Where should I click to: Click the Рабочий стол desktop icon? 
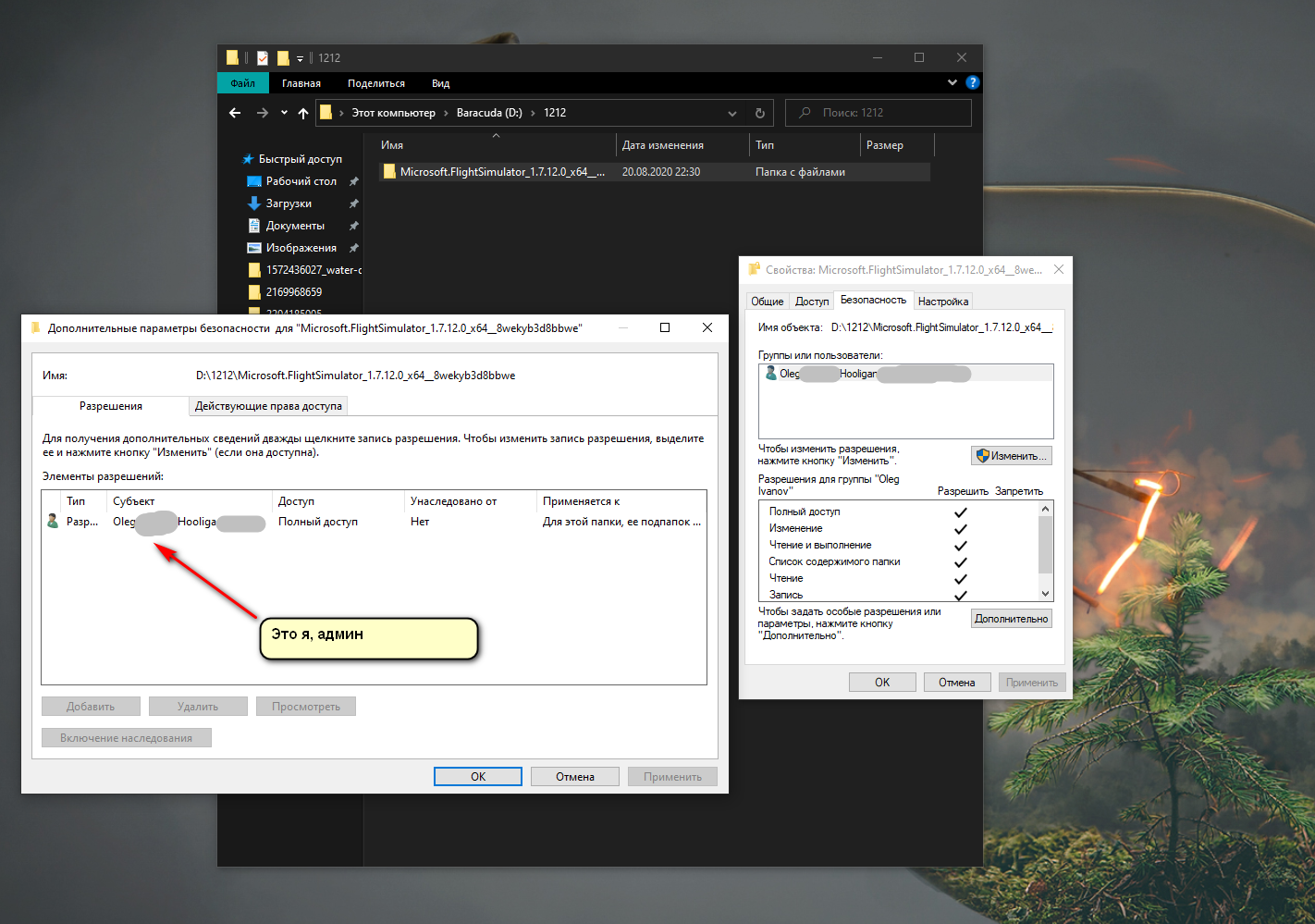254,181
